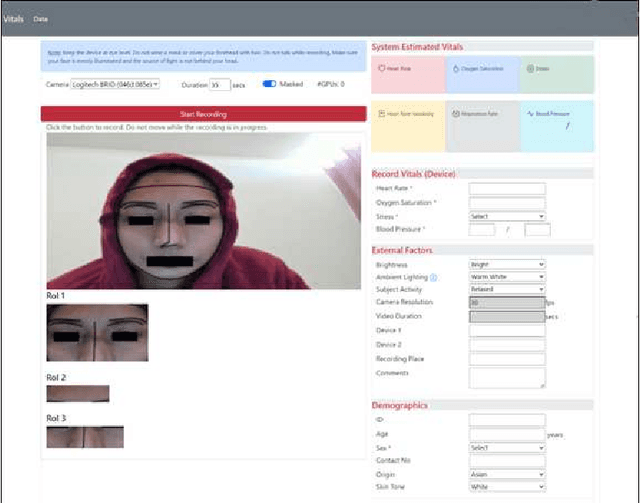Toggle the Masked switch
This screenshot has height=503, width=640.
269,84
